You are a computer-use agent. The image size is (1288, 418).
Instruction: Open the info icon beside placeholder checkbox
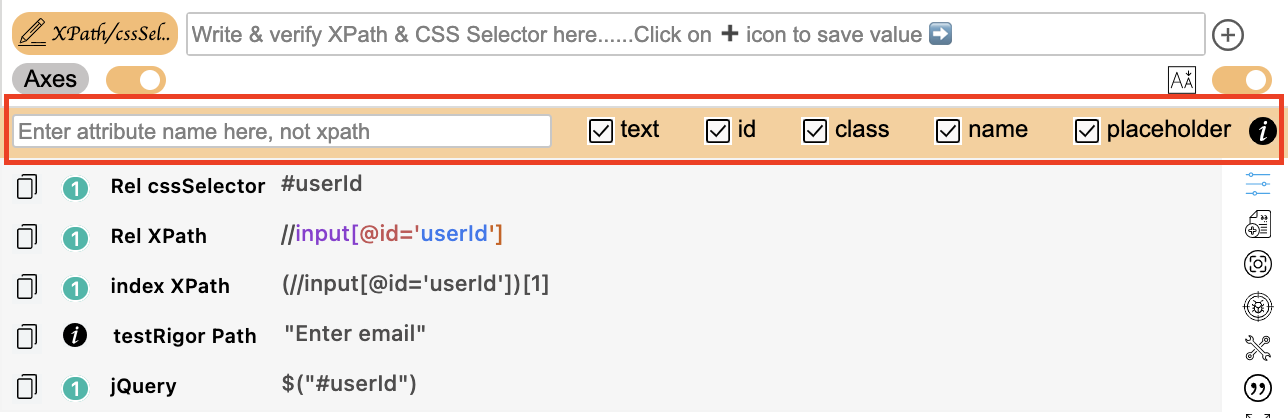(1263, 130)
